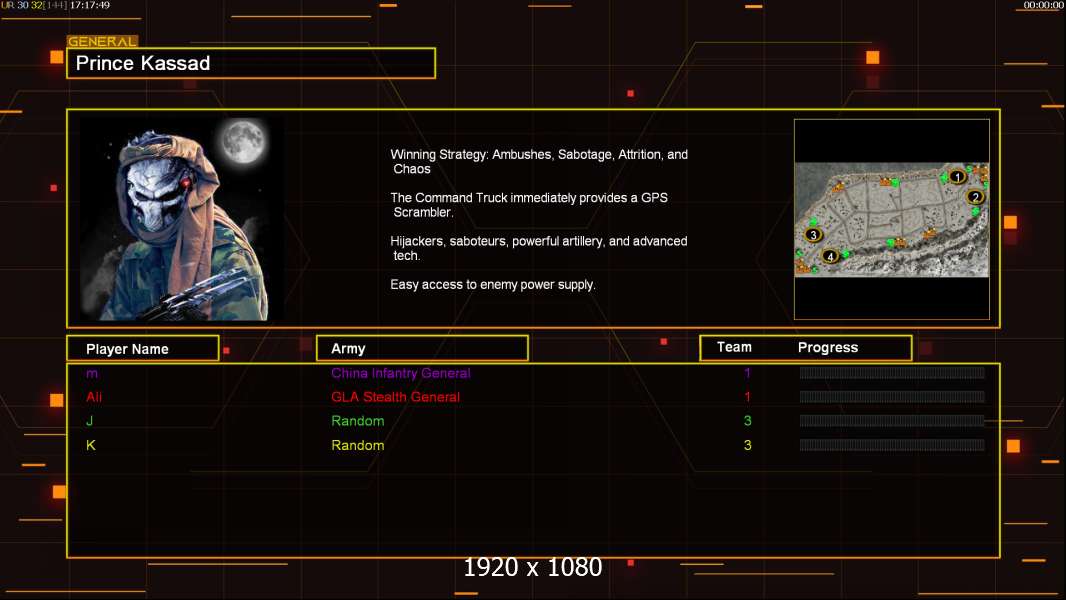Click loading progress bar for player J
Screen dimensions: 1066x600
tap(892, 421)
